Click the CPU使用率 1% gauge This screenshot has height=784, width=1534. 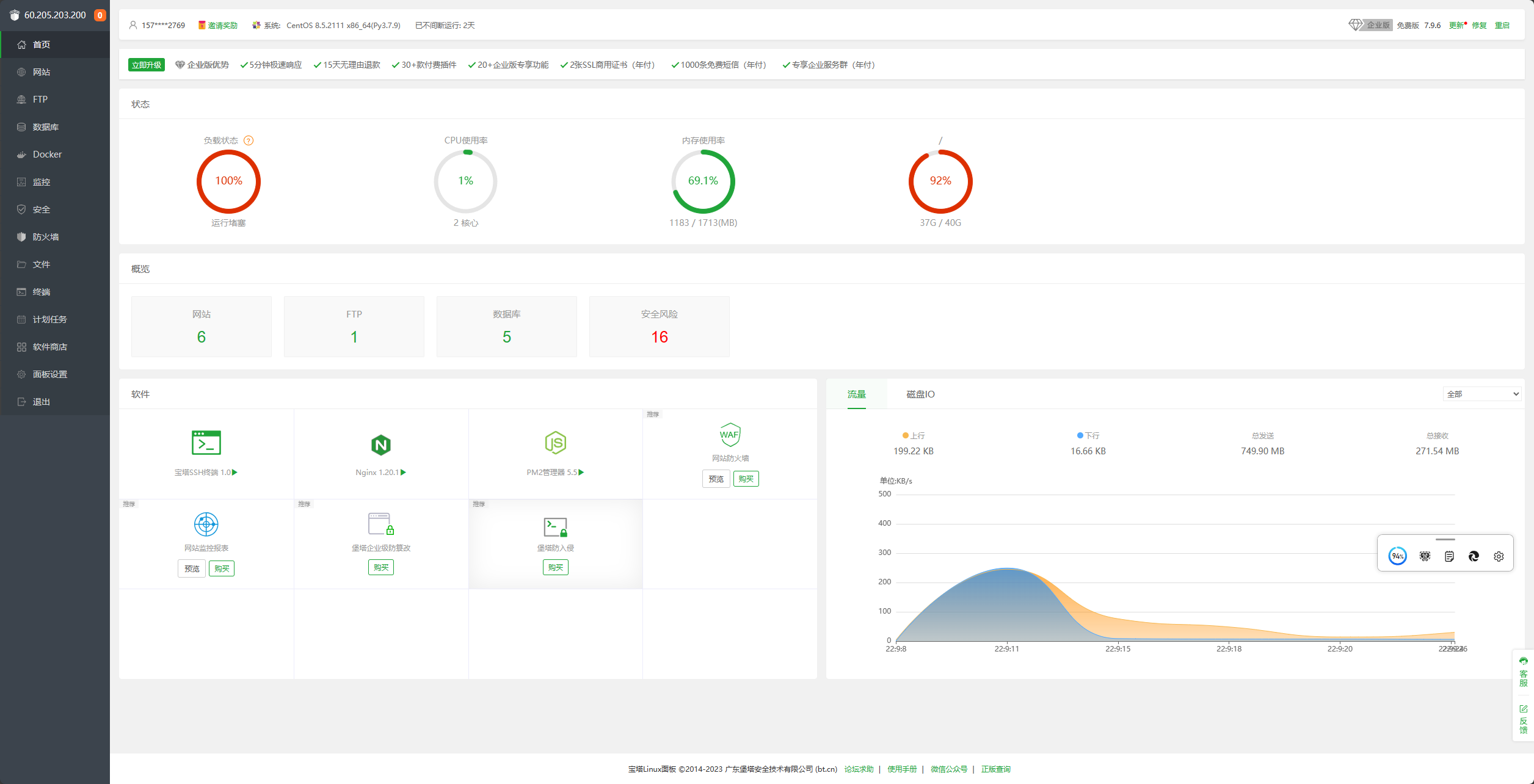coord(466,181)
